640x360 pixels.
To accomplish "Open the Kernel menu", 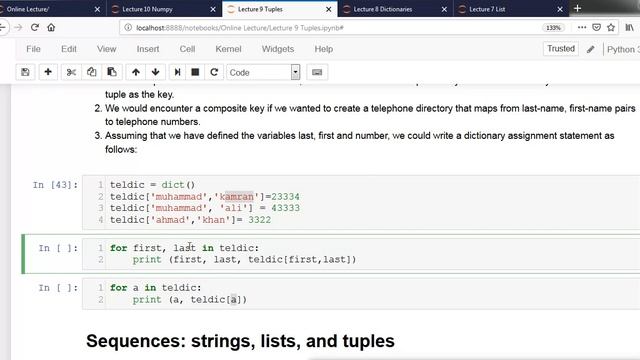I will [228, 49].
